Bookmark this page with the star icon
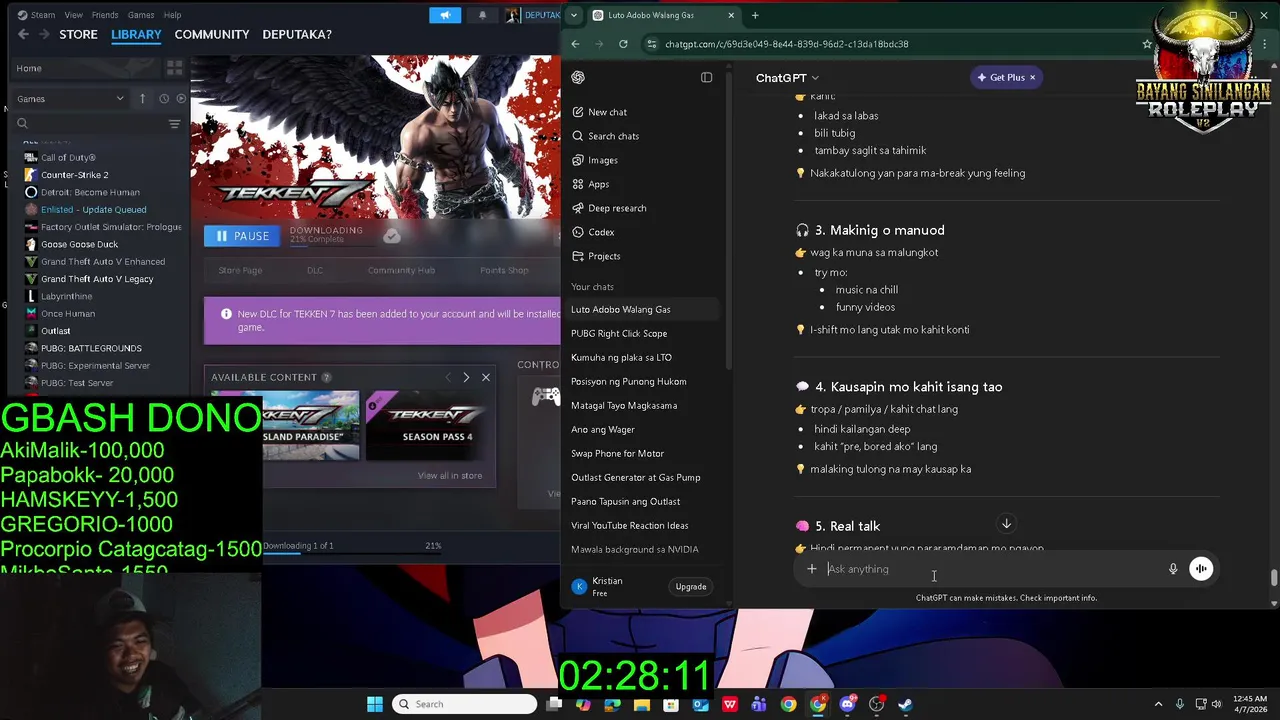 [1147, 44]
